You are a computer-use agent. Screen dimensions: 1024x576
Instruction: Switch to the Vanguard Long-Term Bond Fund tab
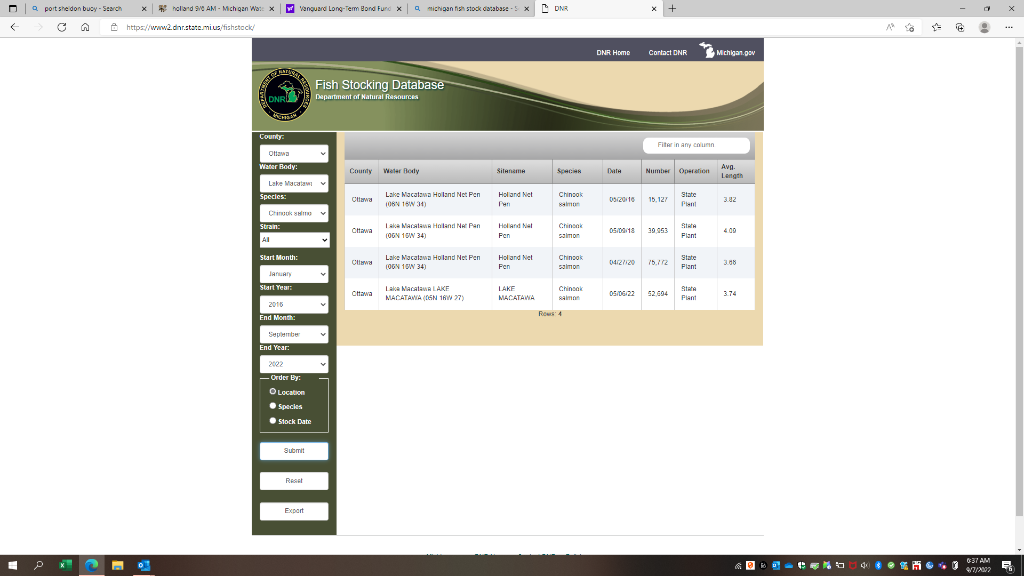pos(337,8)
